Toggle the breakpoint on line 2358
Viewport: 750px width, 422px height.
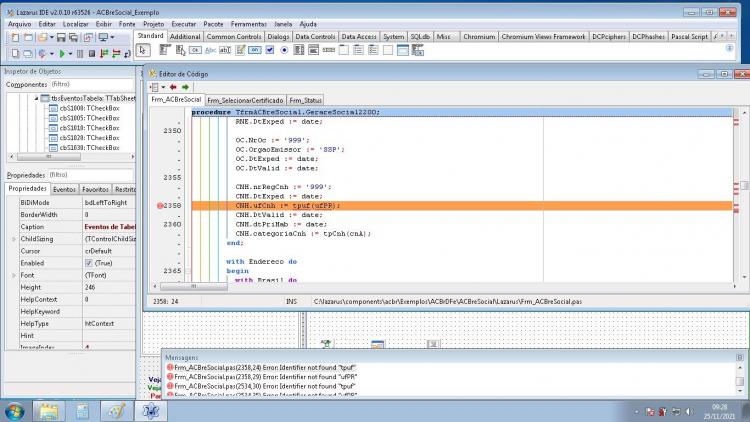(x=160, y=206)
